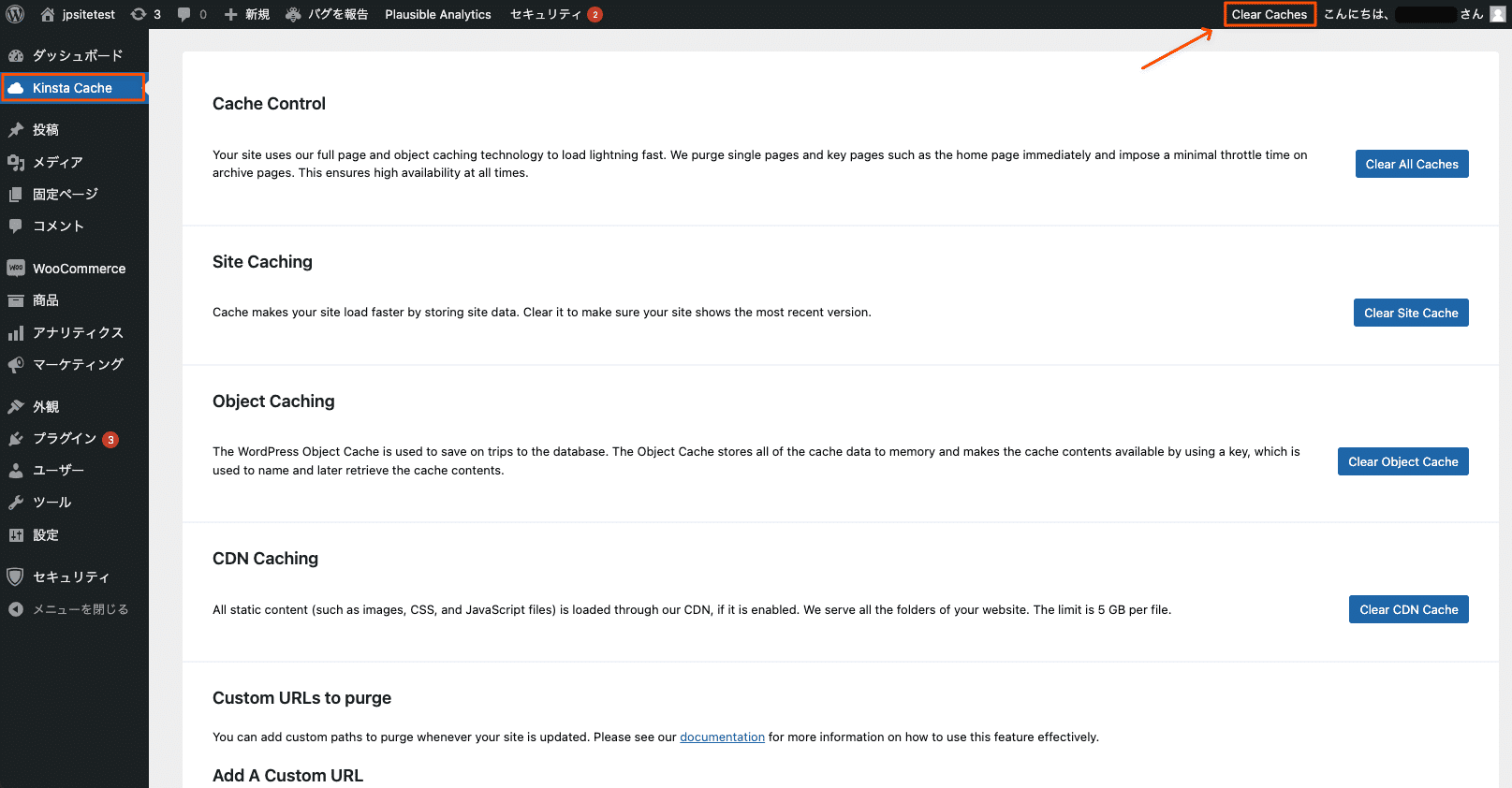Open the コメント menu label

59,226
